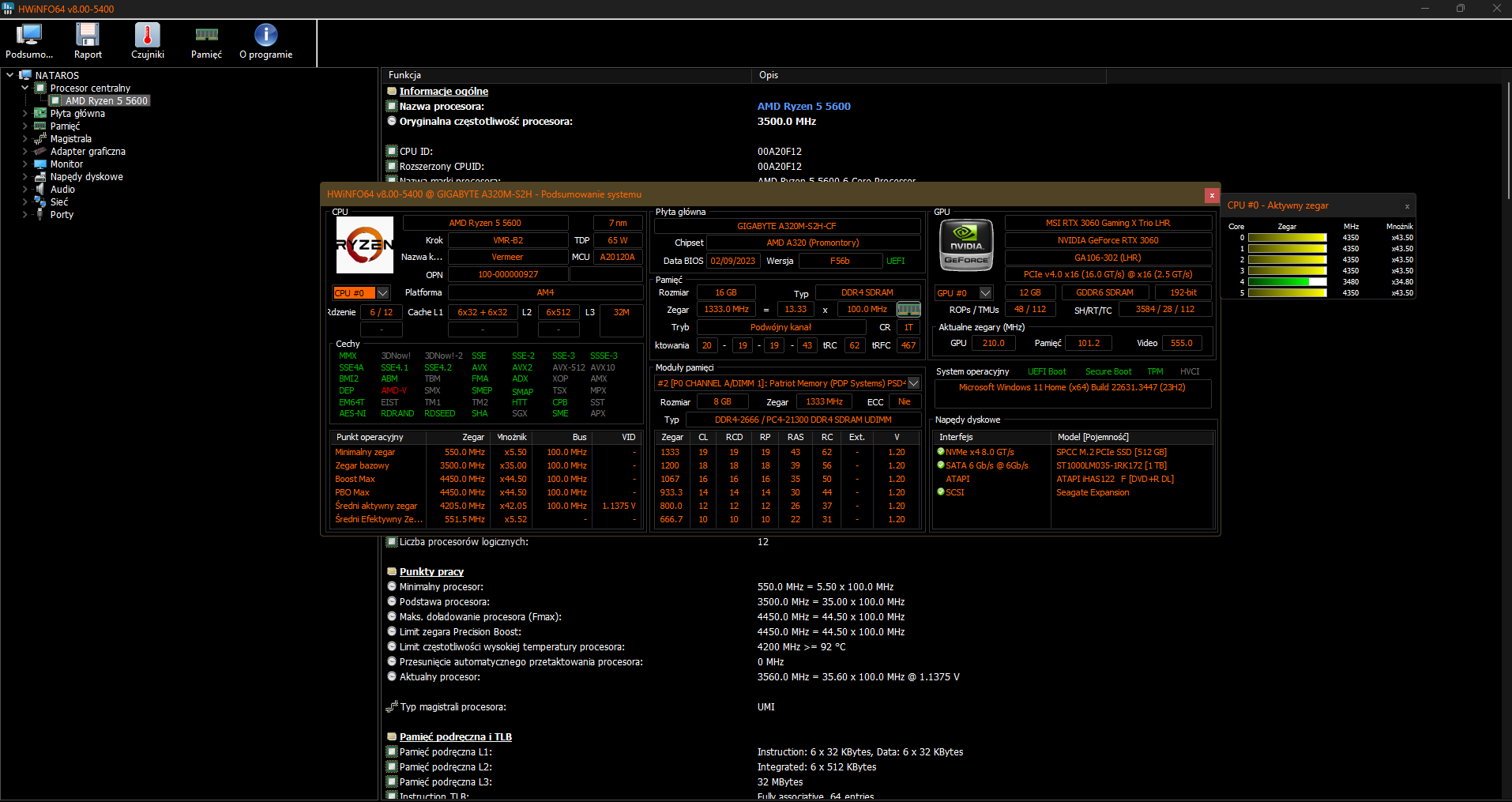Screen dimensions: 1512x802
Task: Click the Punkt operacyjny table header
Action: (x=378, y=437)
